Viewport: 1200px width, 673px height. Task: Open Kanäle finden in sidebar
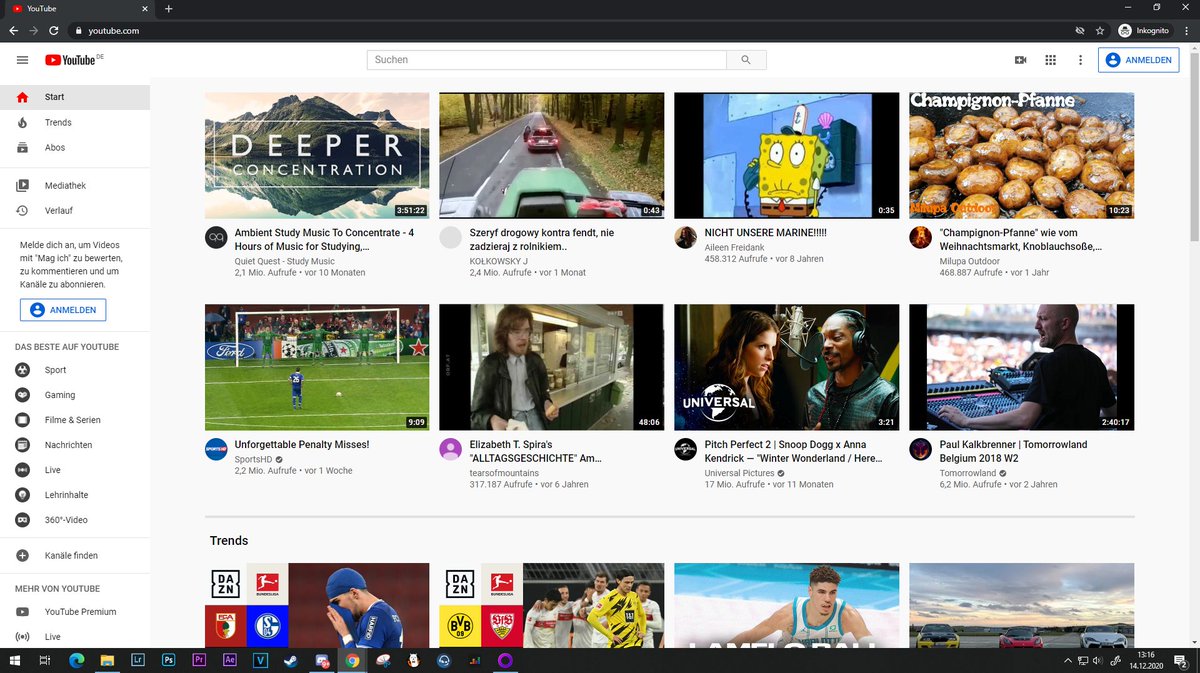pos(75,555)
